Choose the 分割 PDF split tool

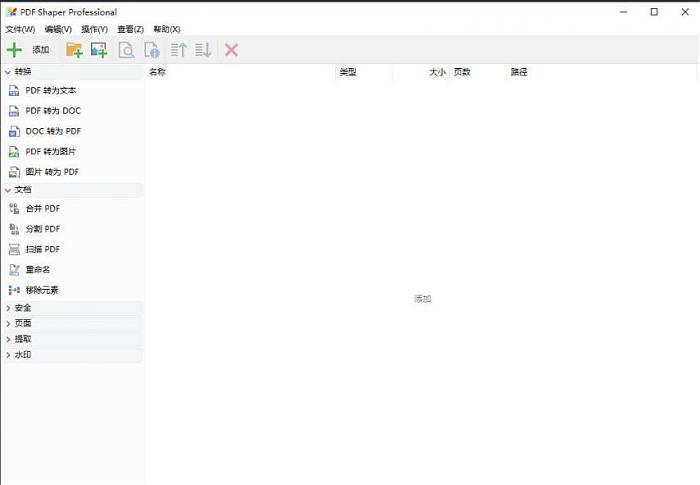pos(43,229)
